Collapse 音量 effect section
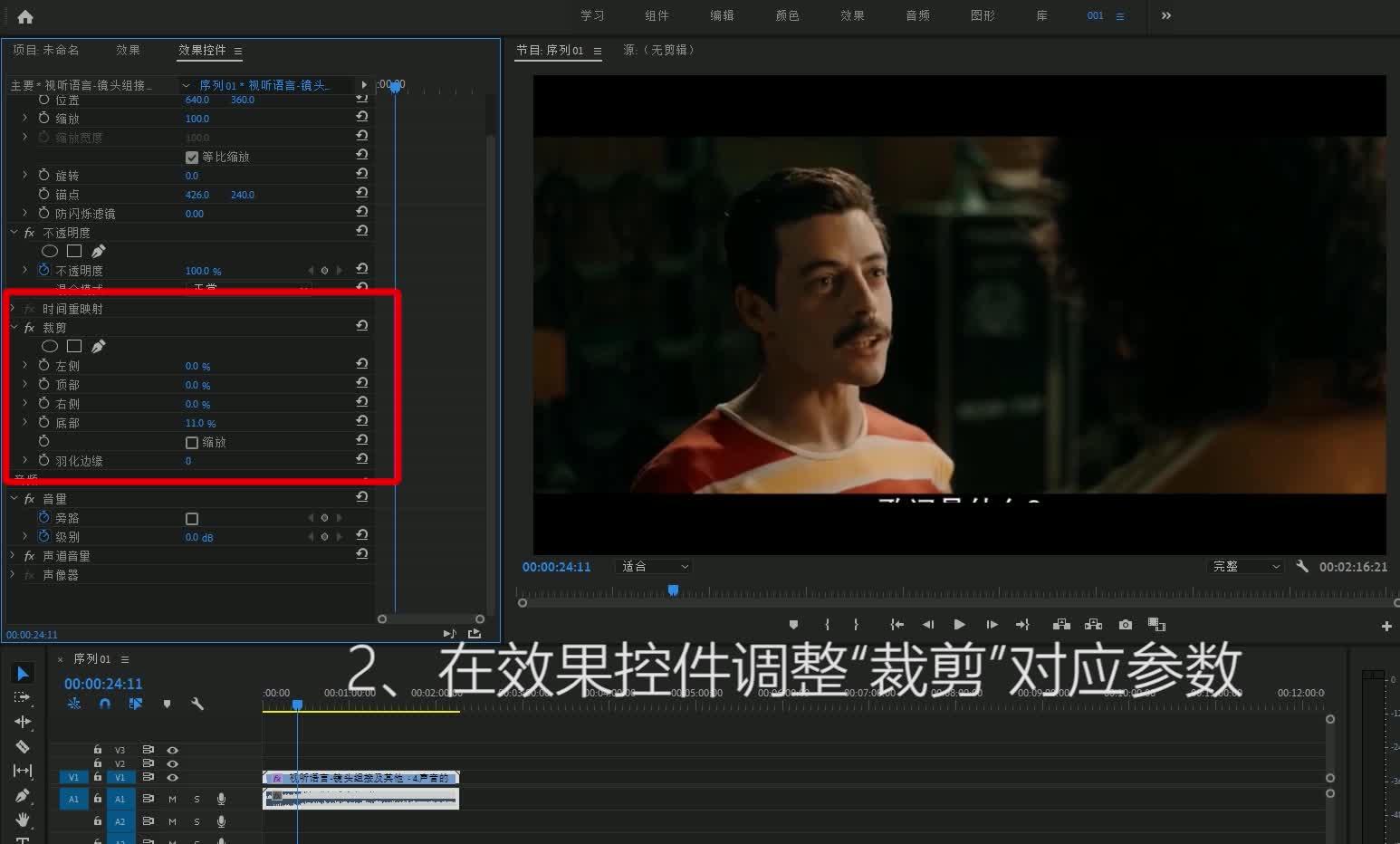 14,498
